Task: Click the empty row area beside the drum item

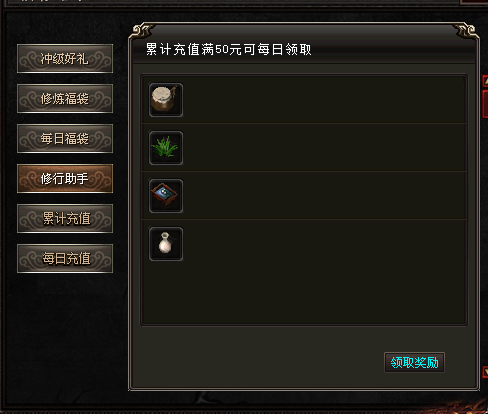Action: [x=323, y=100]
